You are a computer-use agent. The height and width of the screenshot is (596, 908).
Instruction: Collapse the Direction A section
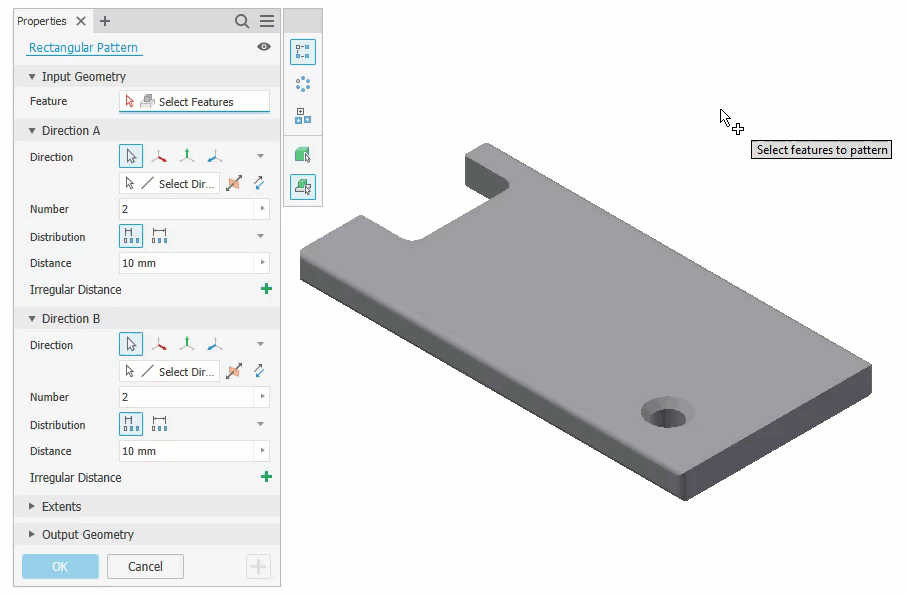tap(32, 131)
